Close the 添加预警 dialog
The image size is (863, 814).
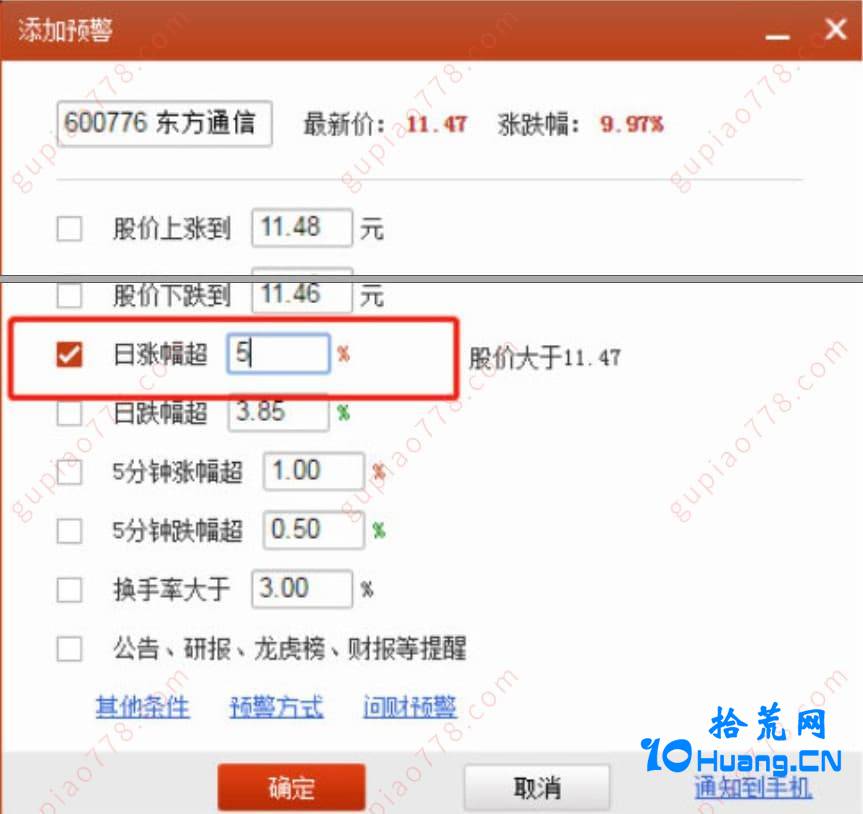click(835, 29)
